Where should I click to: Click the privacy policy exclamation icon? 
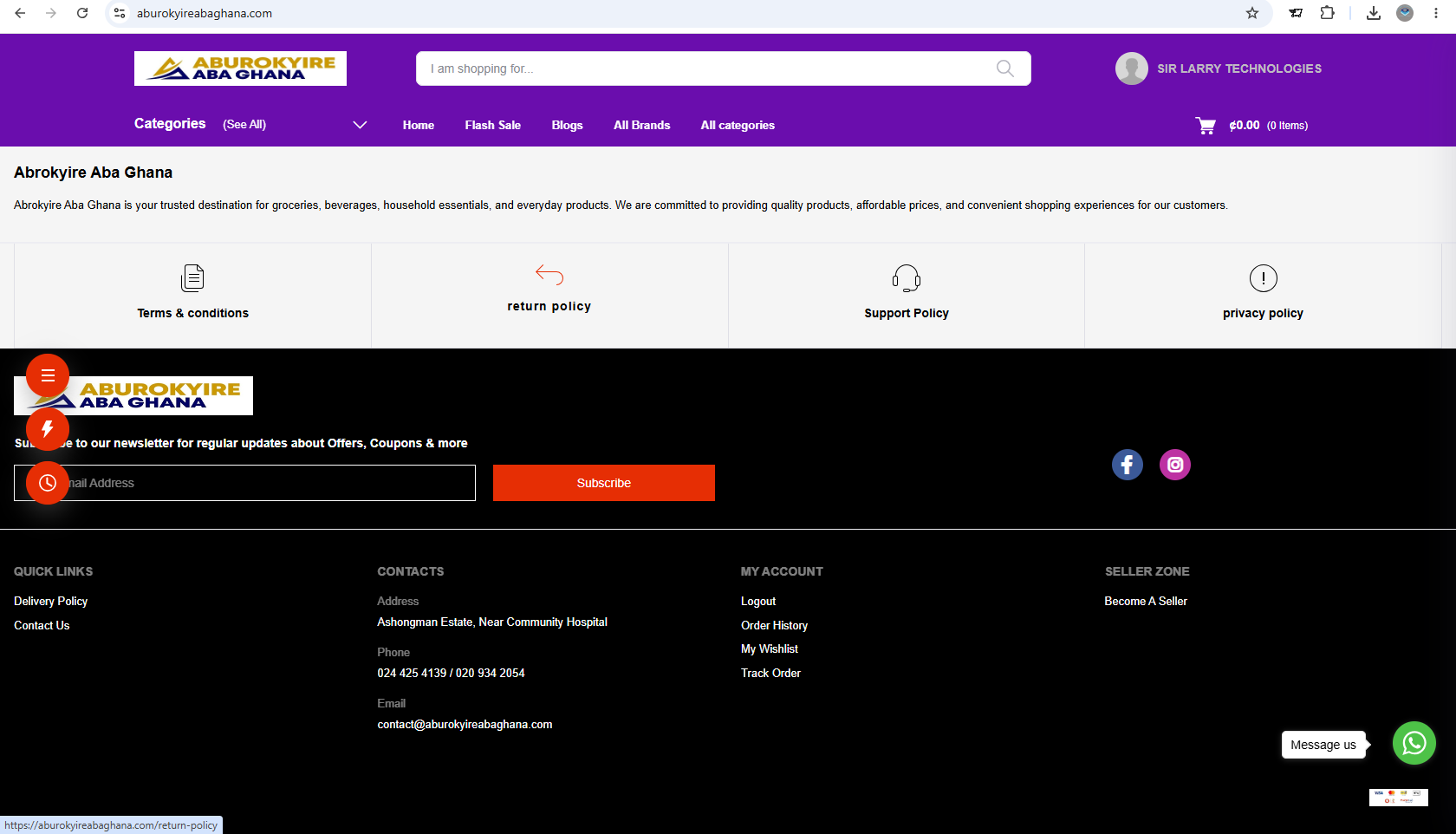coord(1264,278)
